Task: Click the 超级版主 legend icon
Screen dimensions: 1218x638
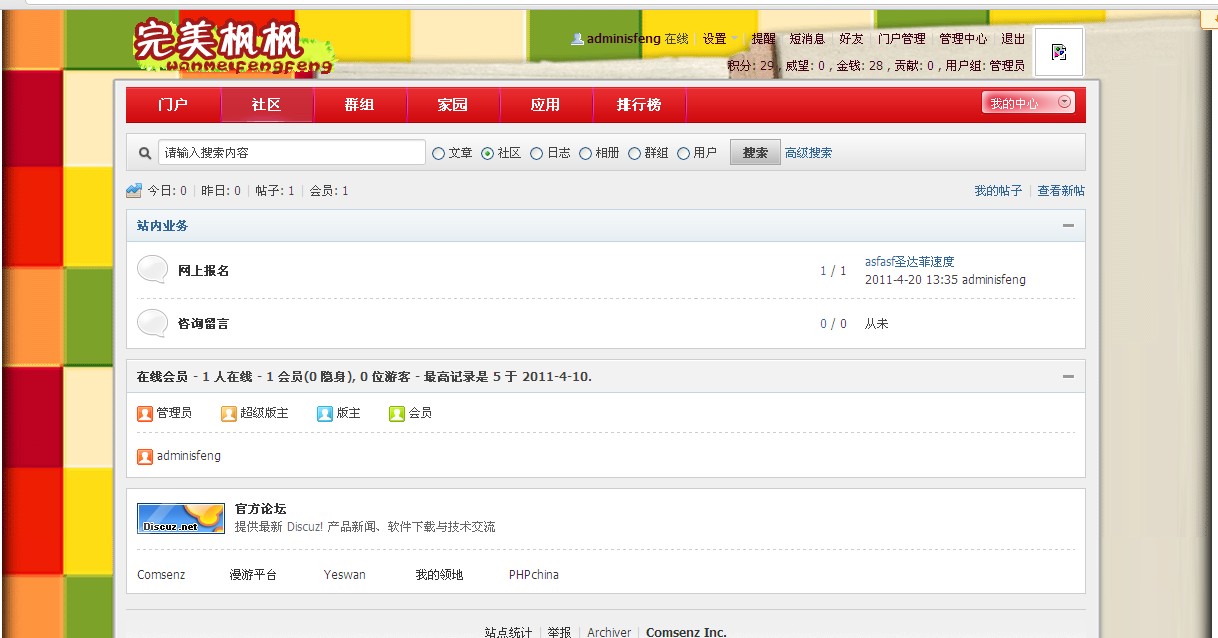Action: pyautogui.click(x=229, y=413)
